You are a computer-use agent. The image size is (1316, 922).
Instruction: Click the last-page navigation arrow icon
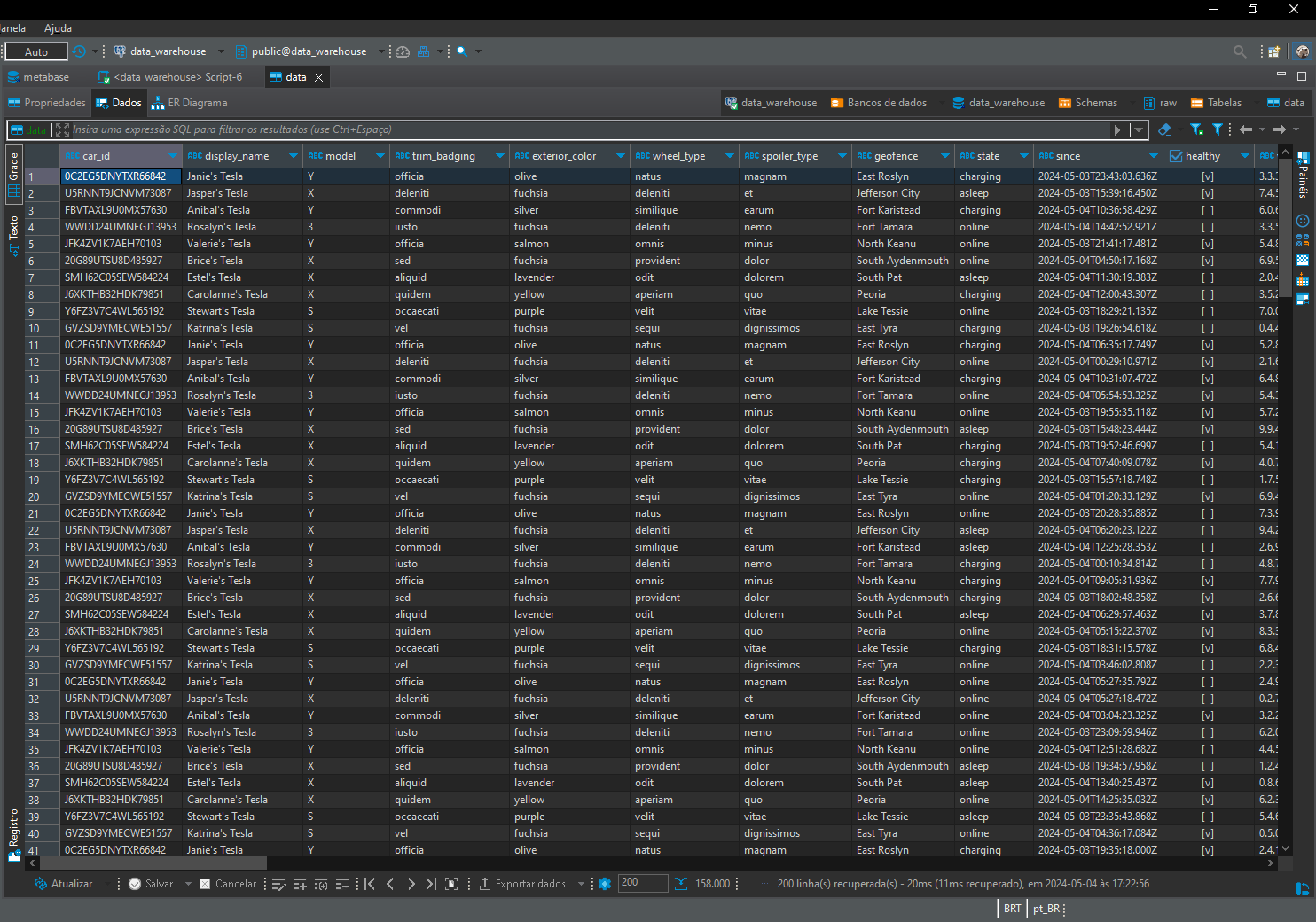pyautogui.click(x=431, y=884)
